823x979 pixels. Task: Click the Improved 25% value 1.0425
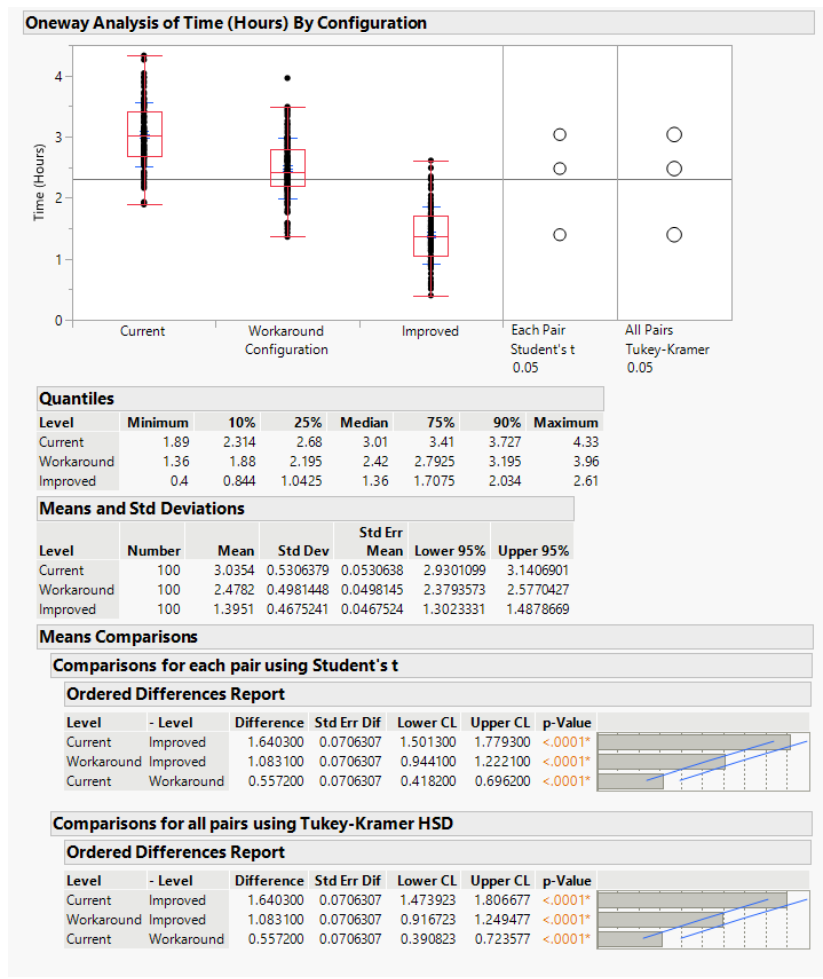coord(302,481)
